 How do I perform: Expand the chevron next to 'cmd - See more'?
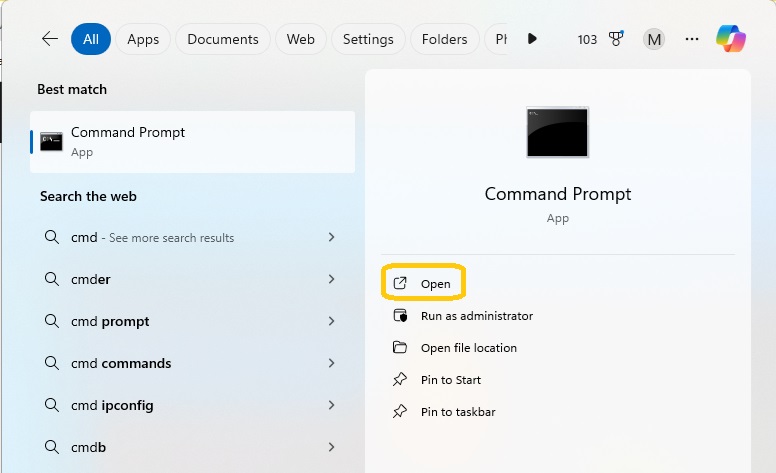(332, 237)
